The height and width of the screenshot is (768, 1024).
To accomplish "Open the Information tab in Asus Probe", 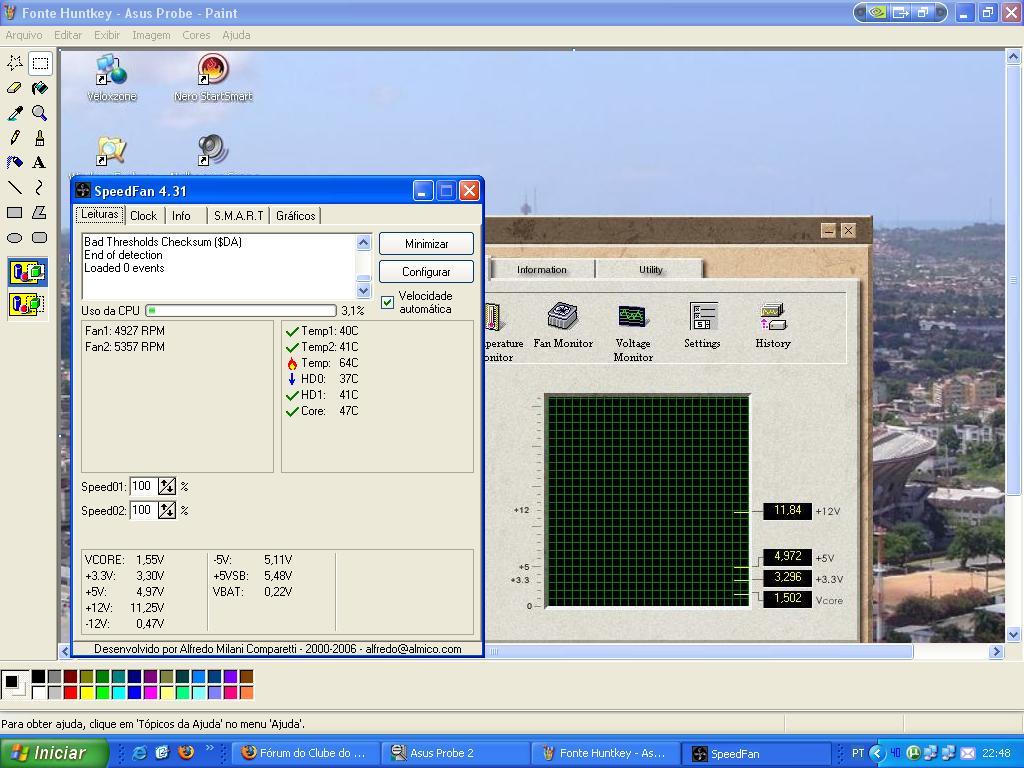I will [542, 270].
